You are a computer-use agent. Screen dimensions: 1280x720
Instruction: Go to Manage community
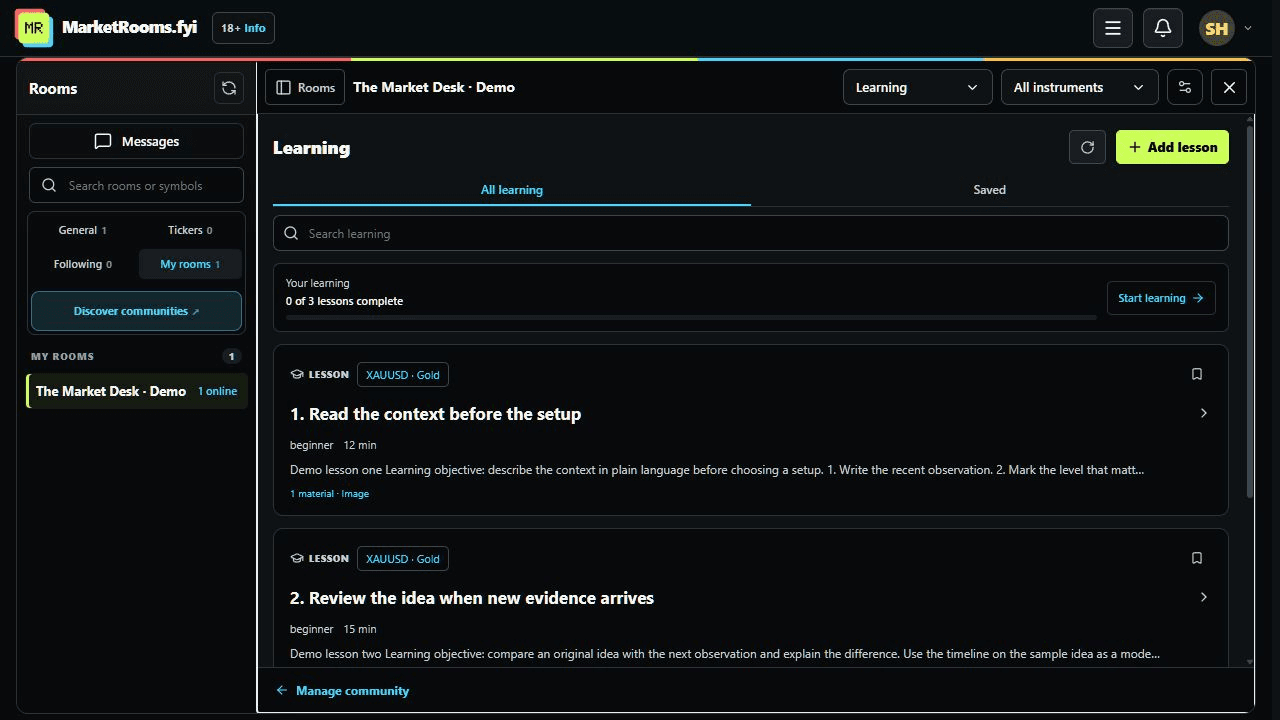click(x=343, y=690)
